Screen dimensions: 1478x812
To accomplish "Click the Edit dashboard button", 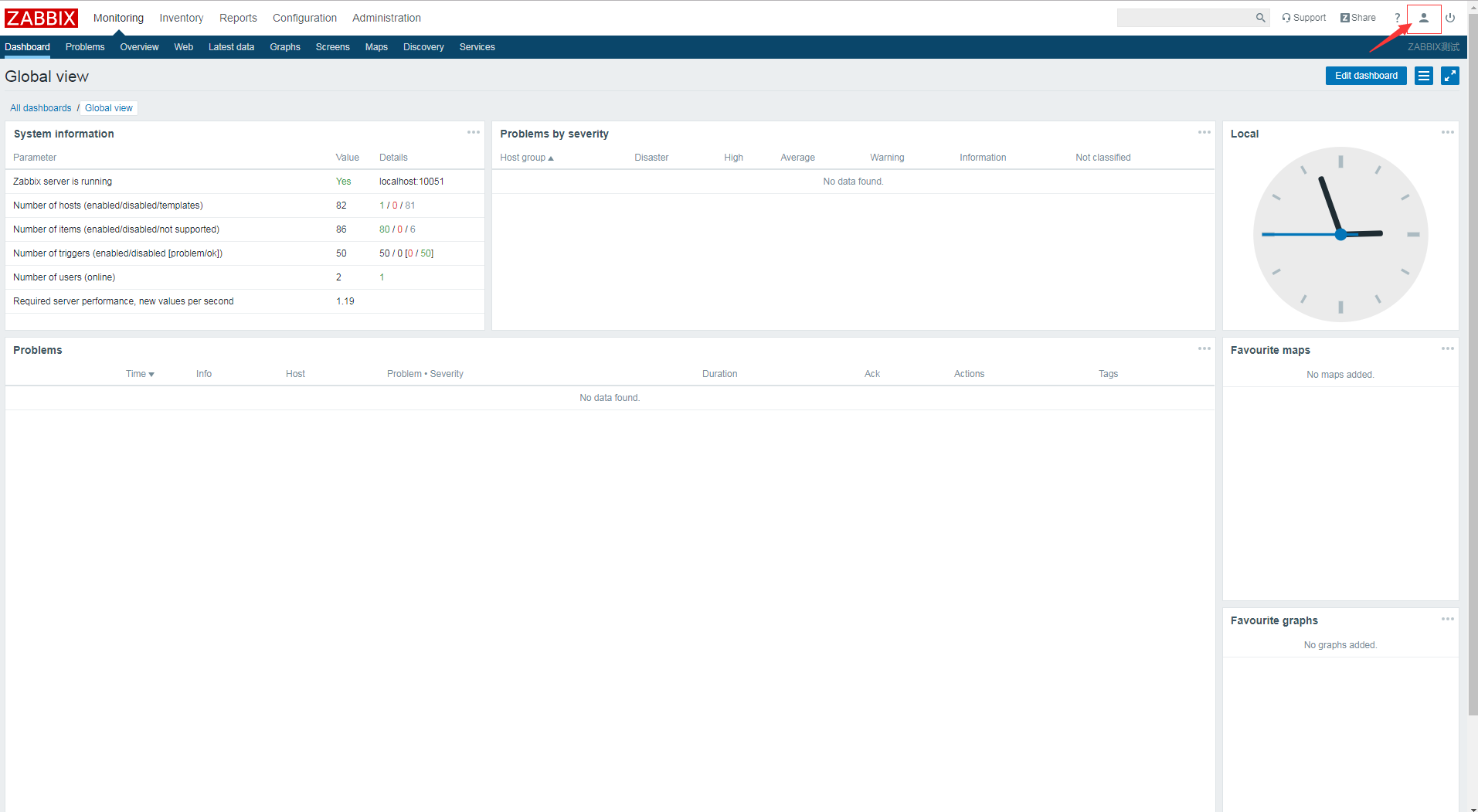I will click(1366, 76).
